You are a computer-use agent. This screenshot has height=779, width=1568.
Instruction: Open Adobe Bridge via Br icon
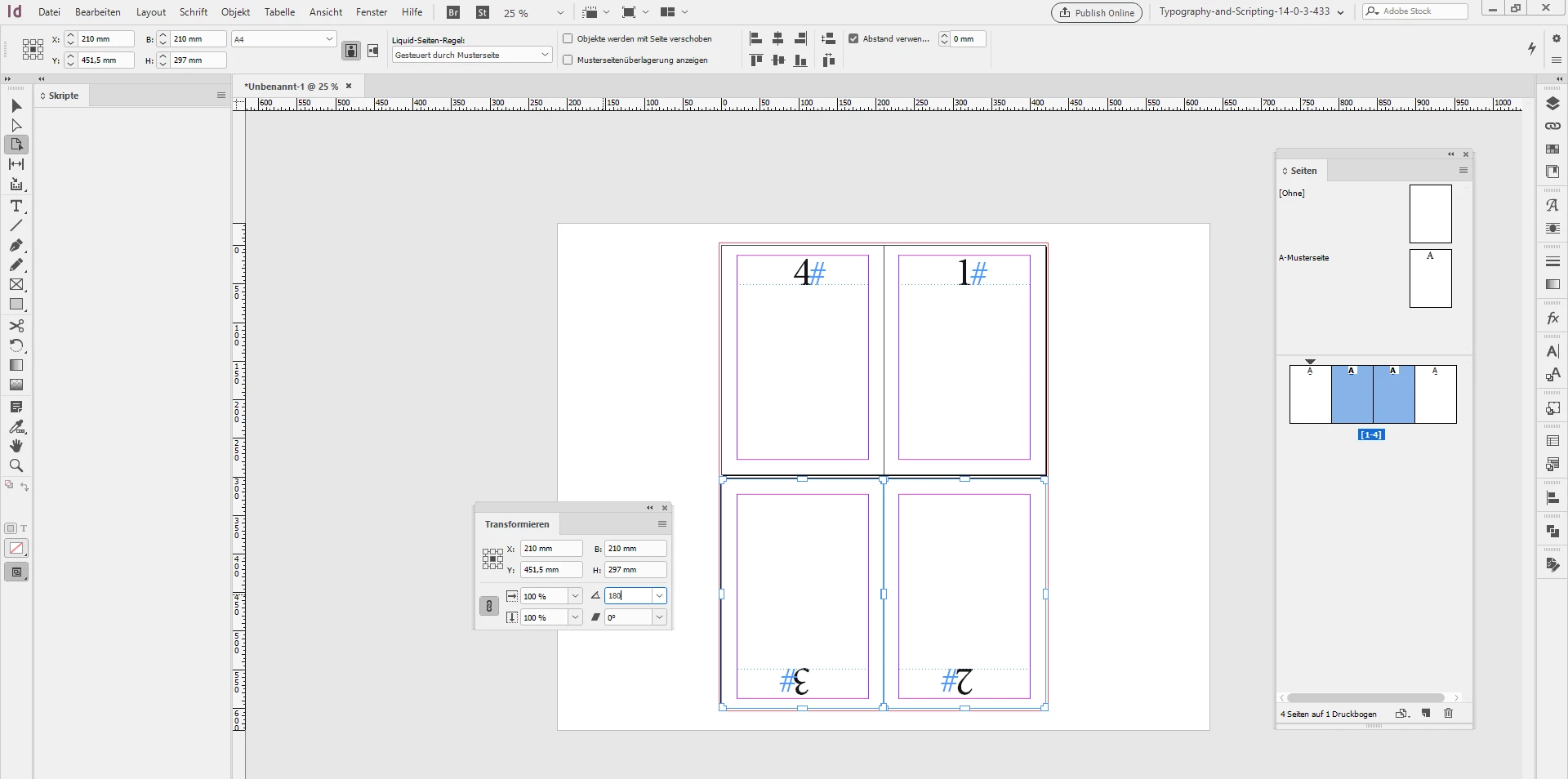pyautogui.click(x=453, y=12)
